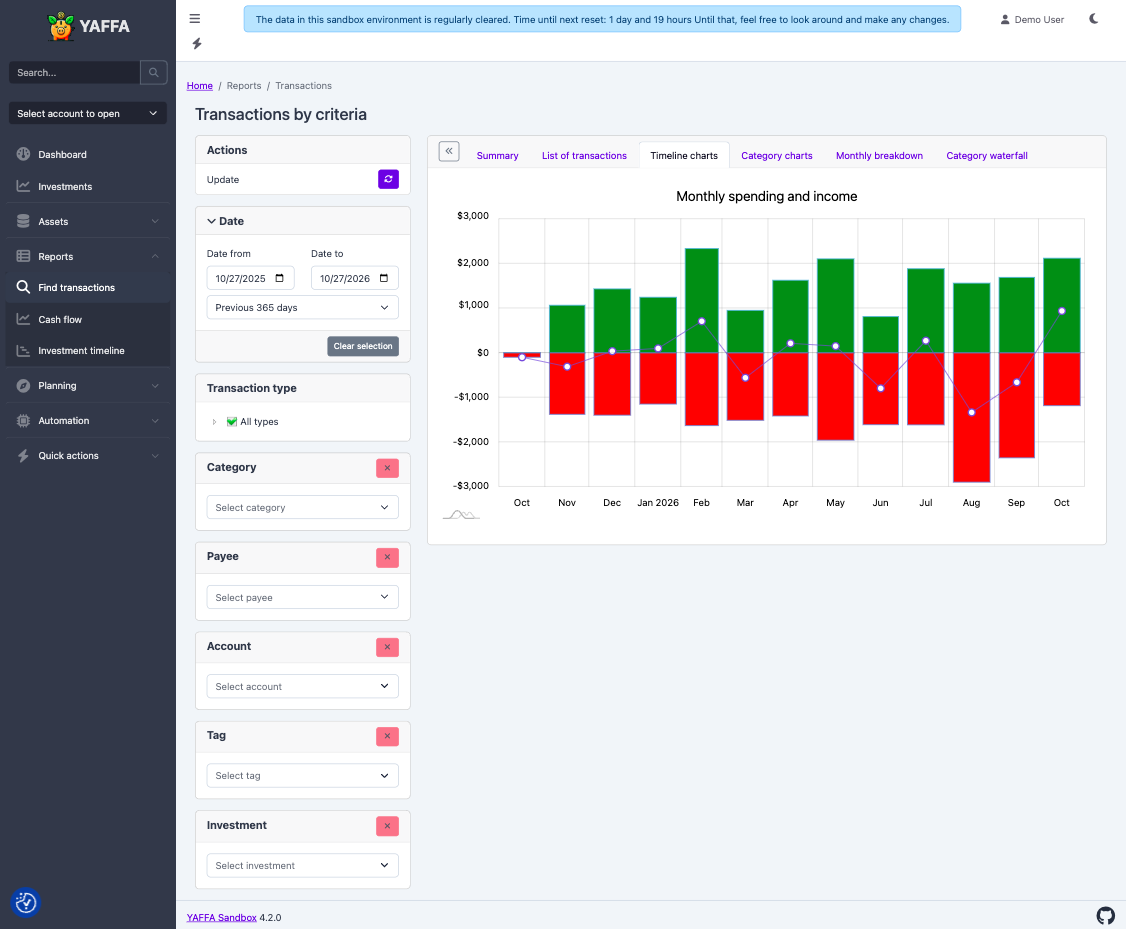Switch to the Category charts tab
Screen dimensions: 1126x929
[x=776, y=156]
